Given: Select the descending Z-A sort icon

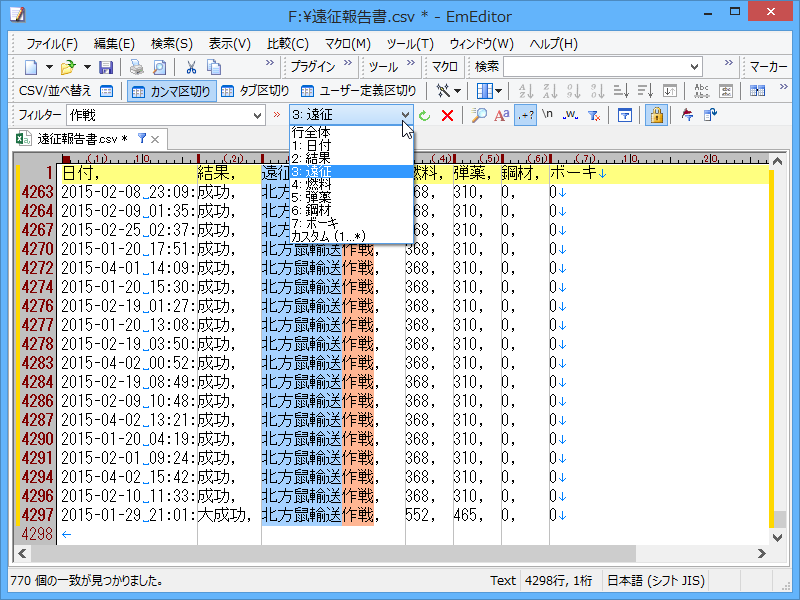Looking at the screenshot, I should click(x=551, y=90).
